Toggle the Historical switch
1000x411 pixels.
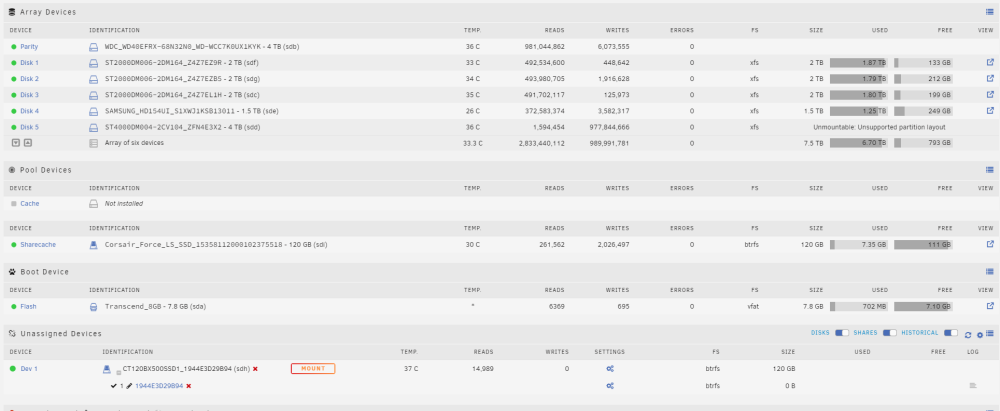click(x=951, y=333)
